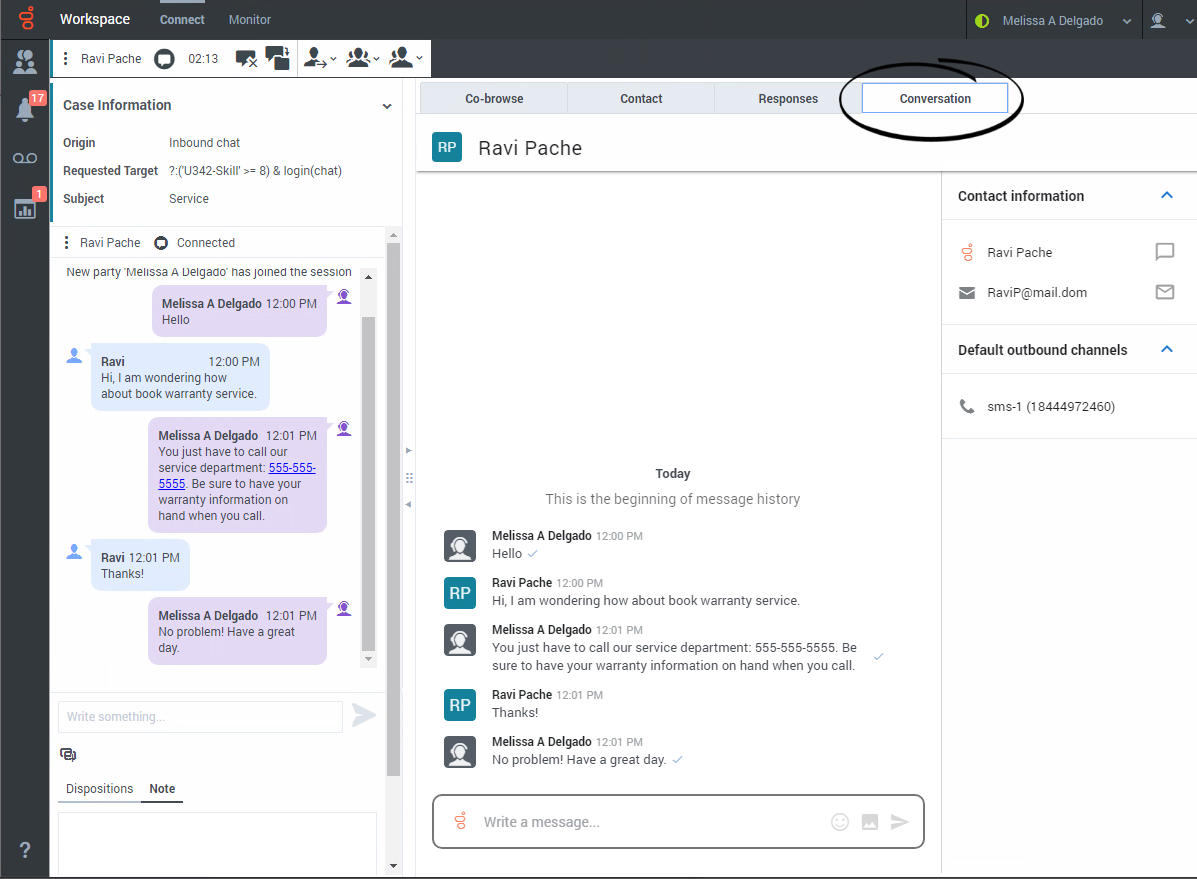Click the 555-555-5555 phone number link
Screen dimensions: 1197x879
click(x=292, y=468)
